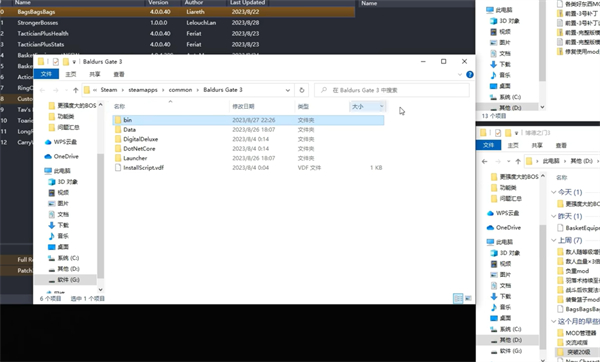
Task: Select the BagsBagsBags mod row
Action: tap(177, 12)
